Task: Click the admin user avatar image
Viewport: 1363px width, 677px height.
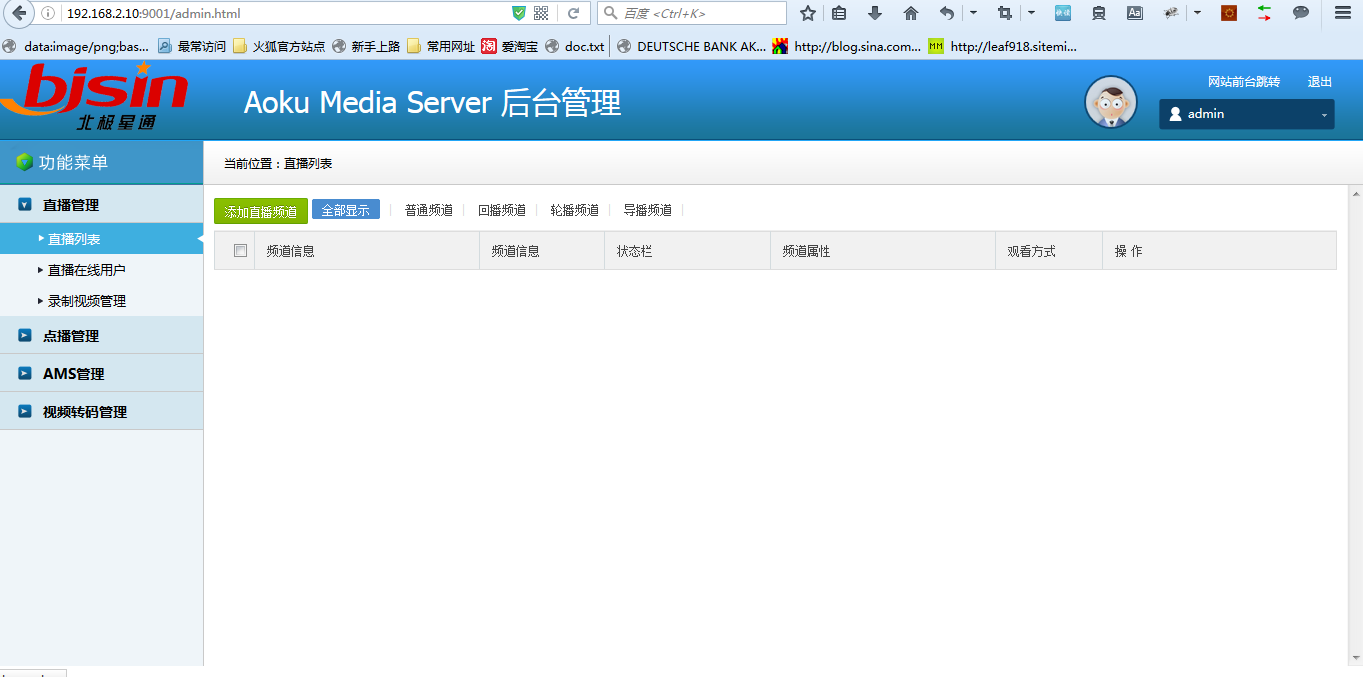Action: (1110, 101)
